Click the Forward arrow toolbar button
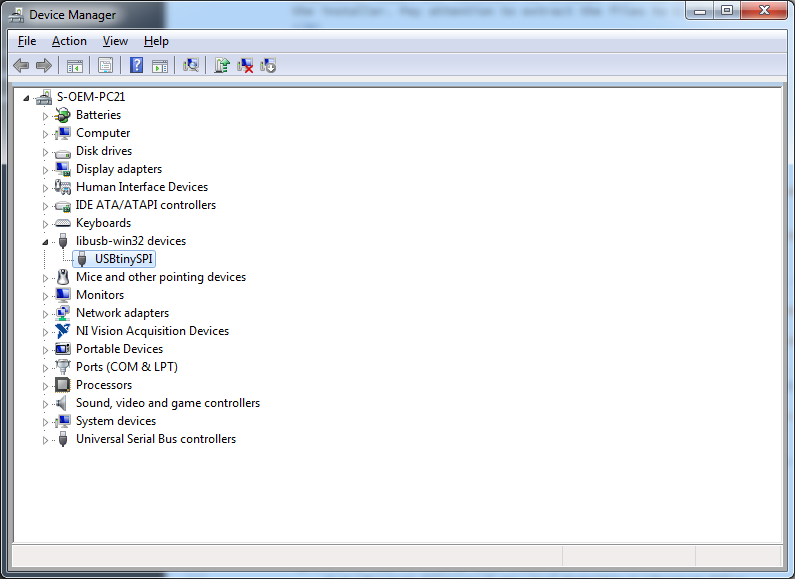795x579 pixels. pos(44,65)
